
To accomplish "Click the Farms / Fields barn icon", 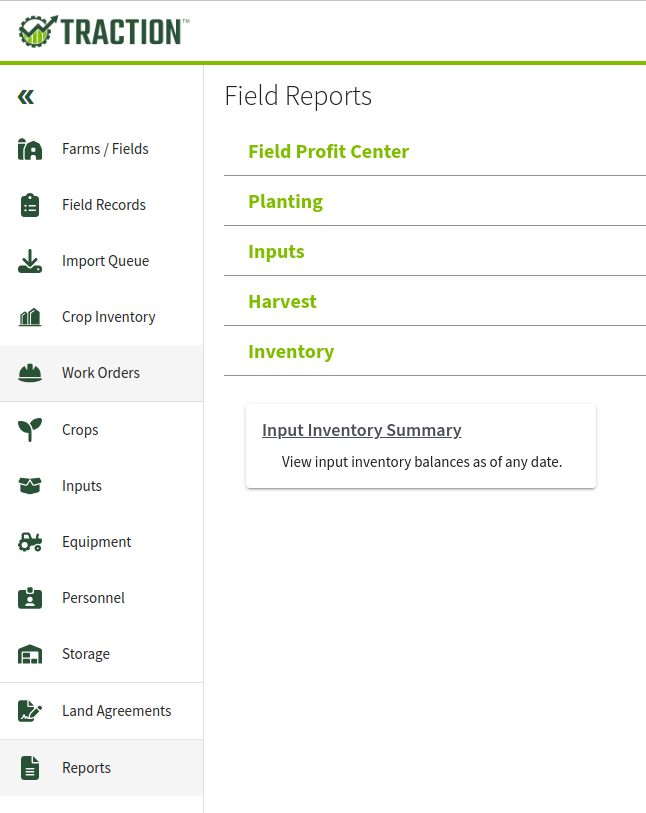I will coord(30,149).
